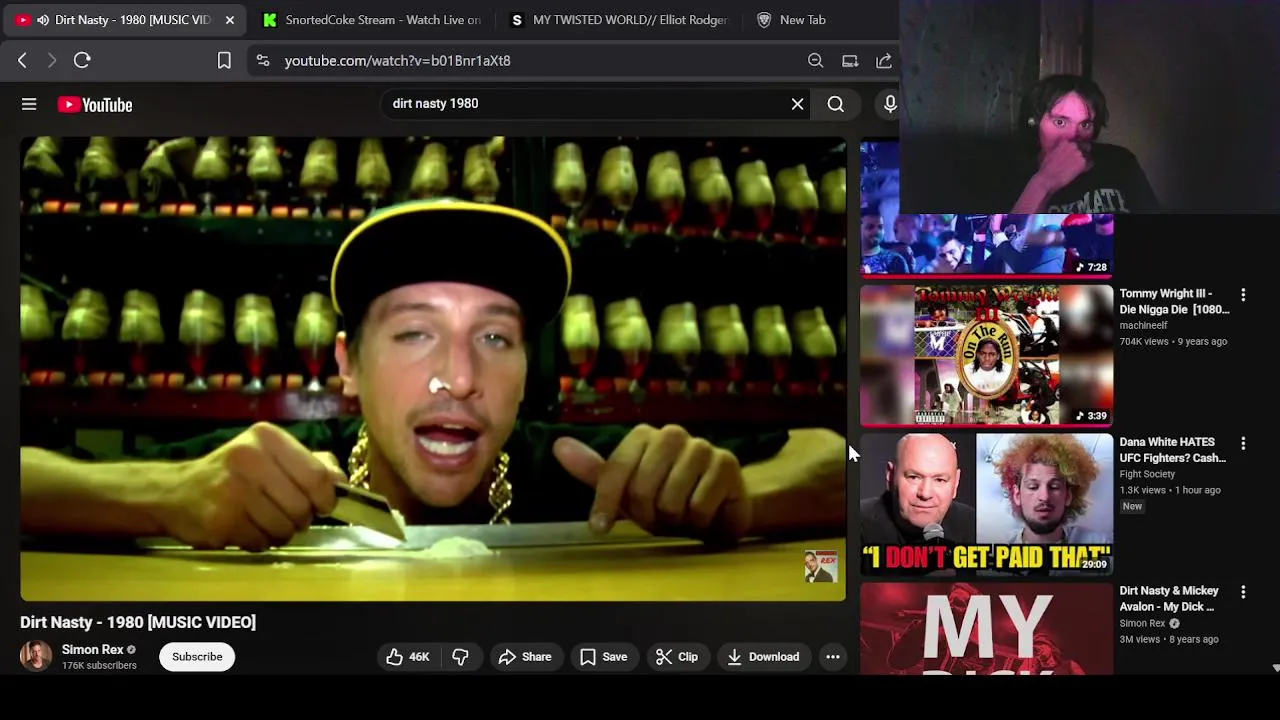Open the picture-in-picture icon in address bar
This screenshot has height=720, width=1280.
click(850, 61)
